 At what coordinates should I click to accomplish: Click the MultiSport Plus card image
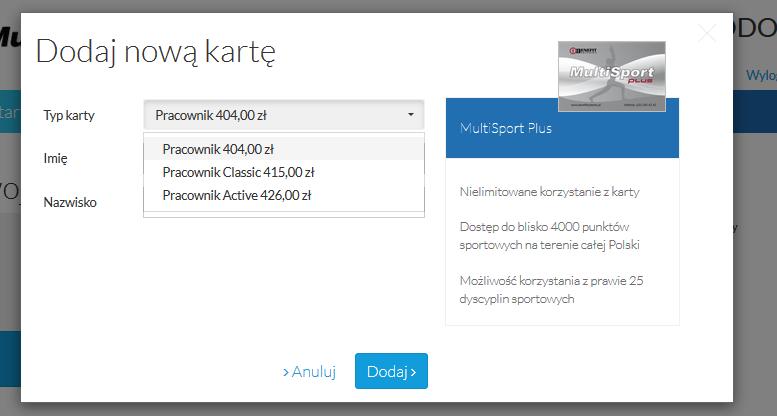pyautogui.click(x=611, y=76)
